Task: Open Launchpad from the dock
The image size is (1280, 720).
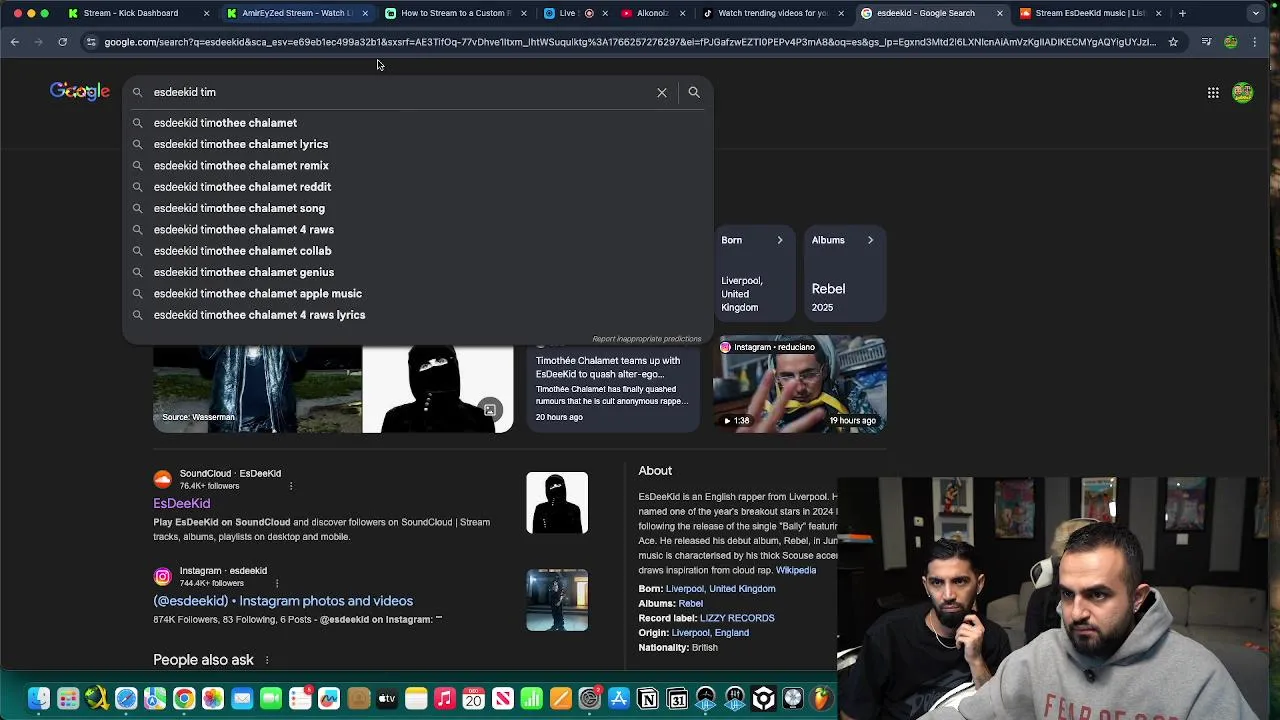Action: coord(68,698)
